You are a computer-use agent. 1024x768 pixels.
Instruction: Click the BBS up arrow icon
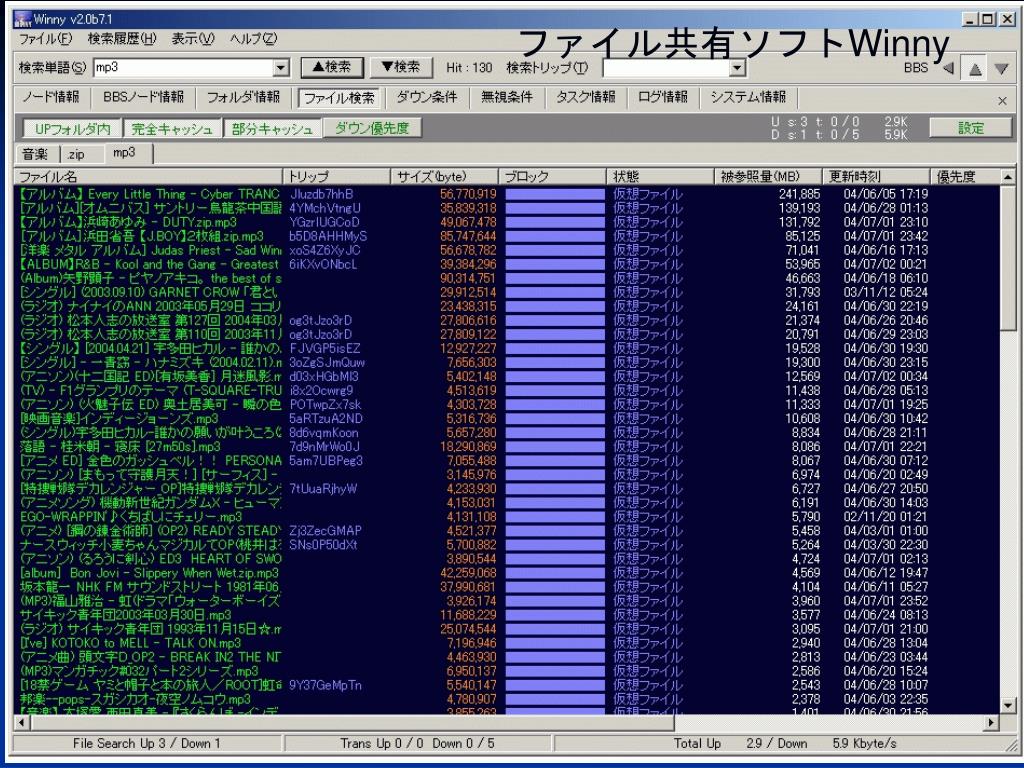pos(975,69)
